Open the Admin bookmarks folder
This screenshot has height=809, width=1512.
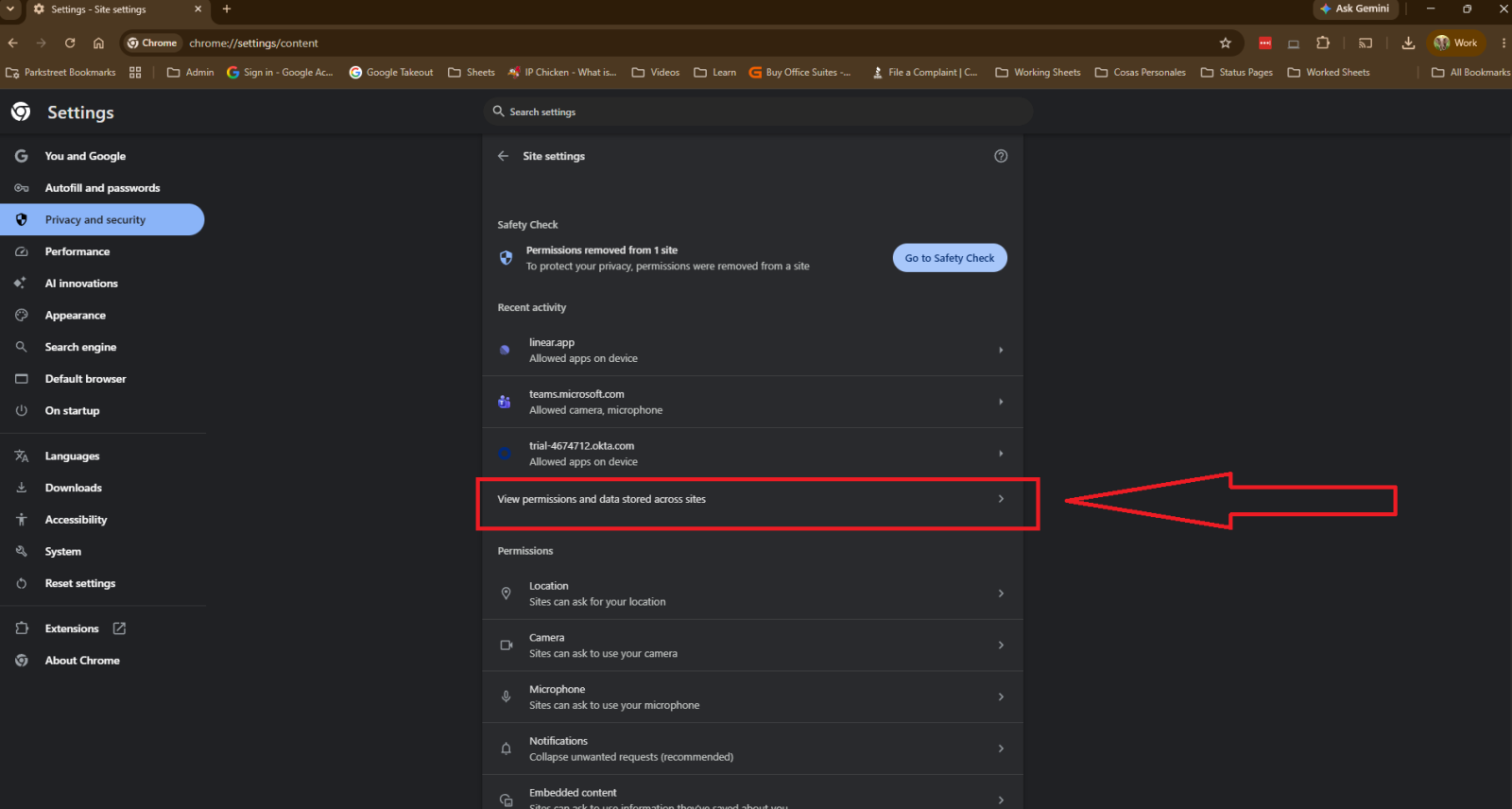tap(191, 72)
